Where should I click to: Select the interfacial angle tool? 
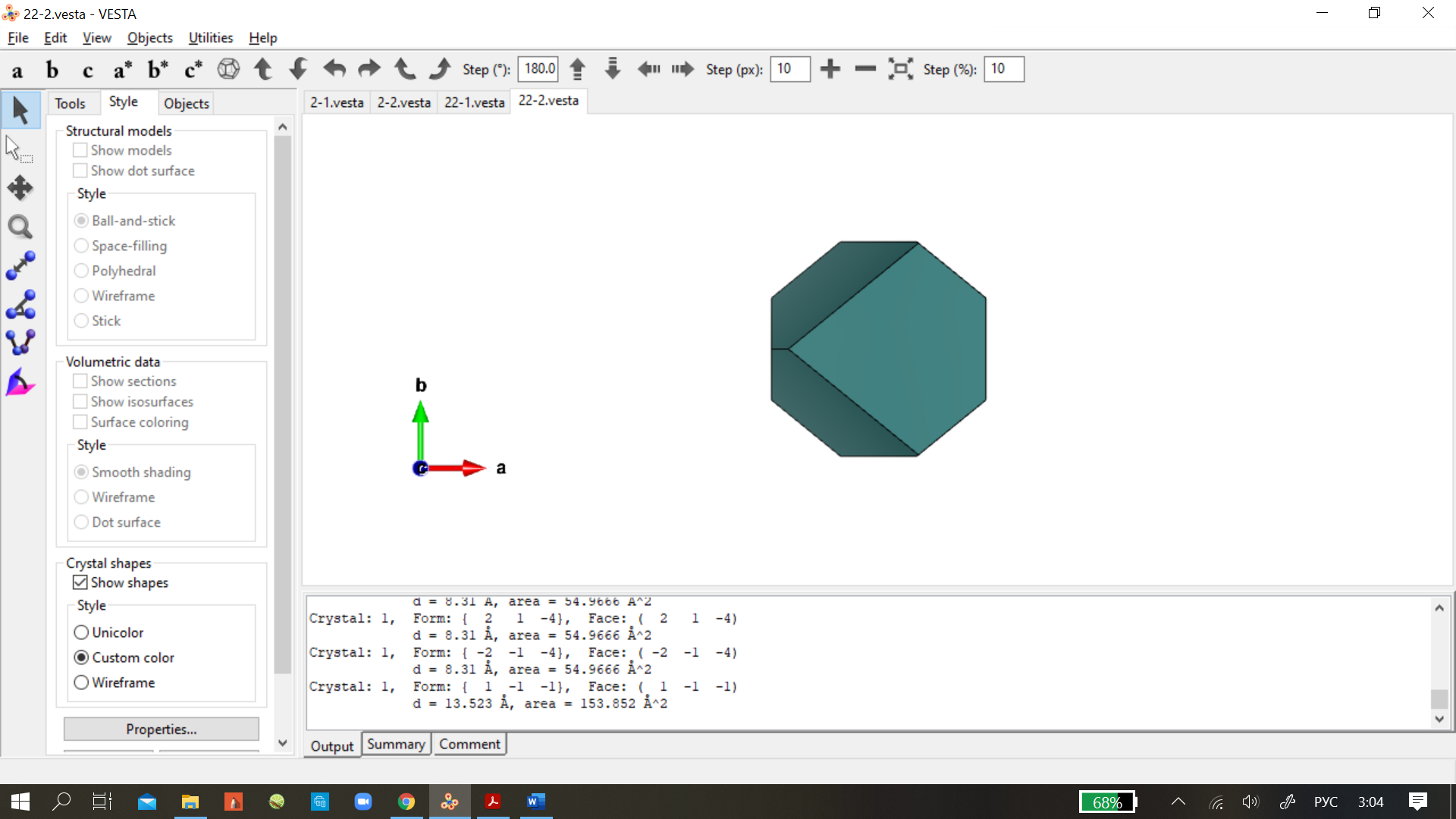(20, 382)
